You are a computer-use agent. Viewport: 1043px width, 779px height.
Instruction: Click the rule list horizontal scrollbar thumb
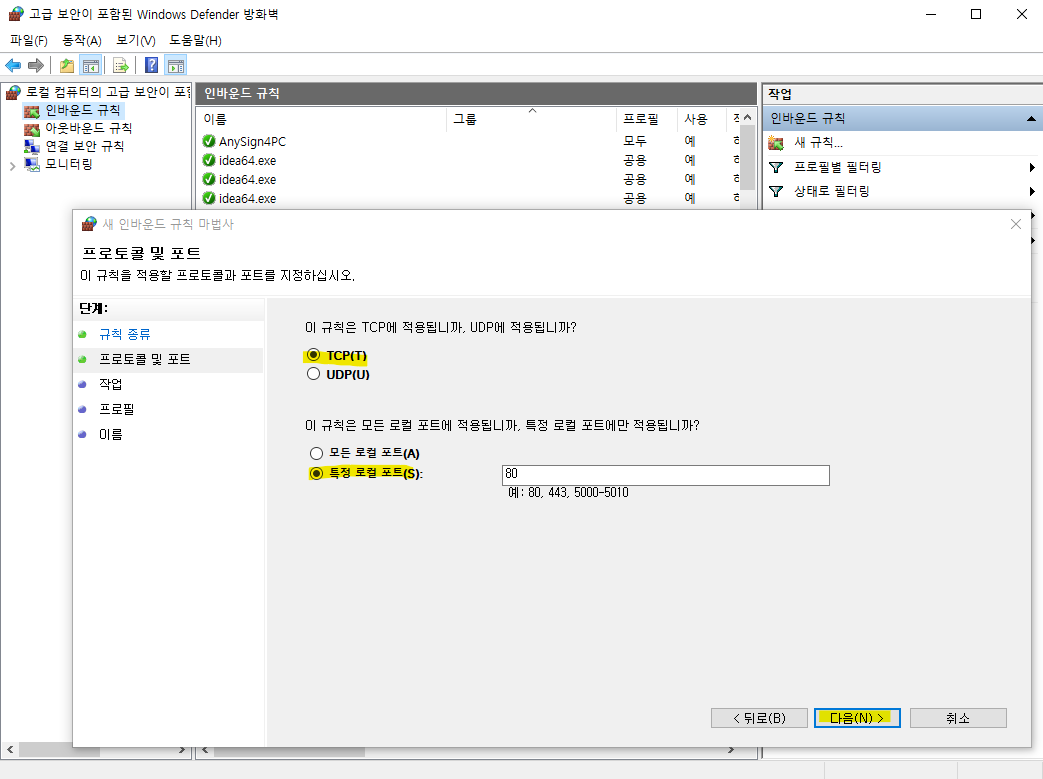click(289, 750)
